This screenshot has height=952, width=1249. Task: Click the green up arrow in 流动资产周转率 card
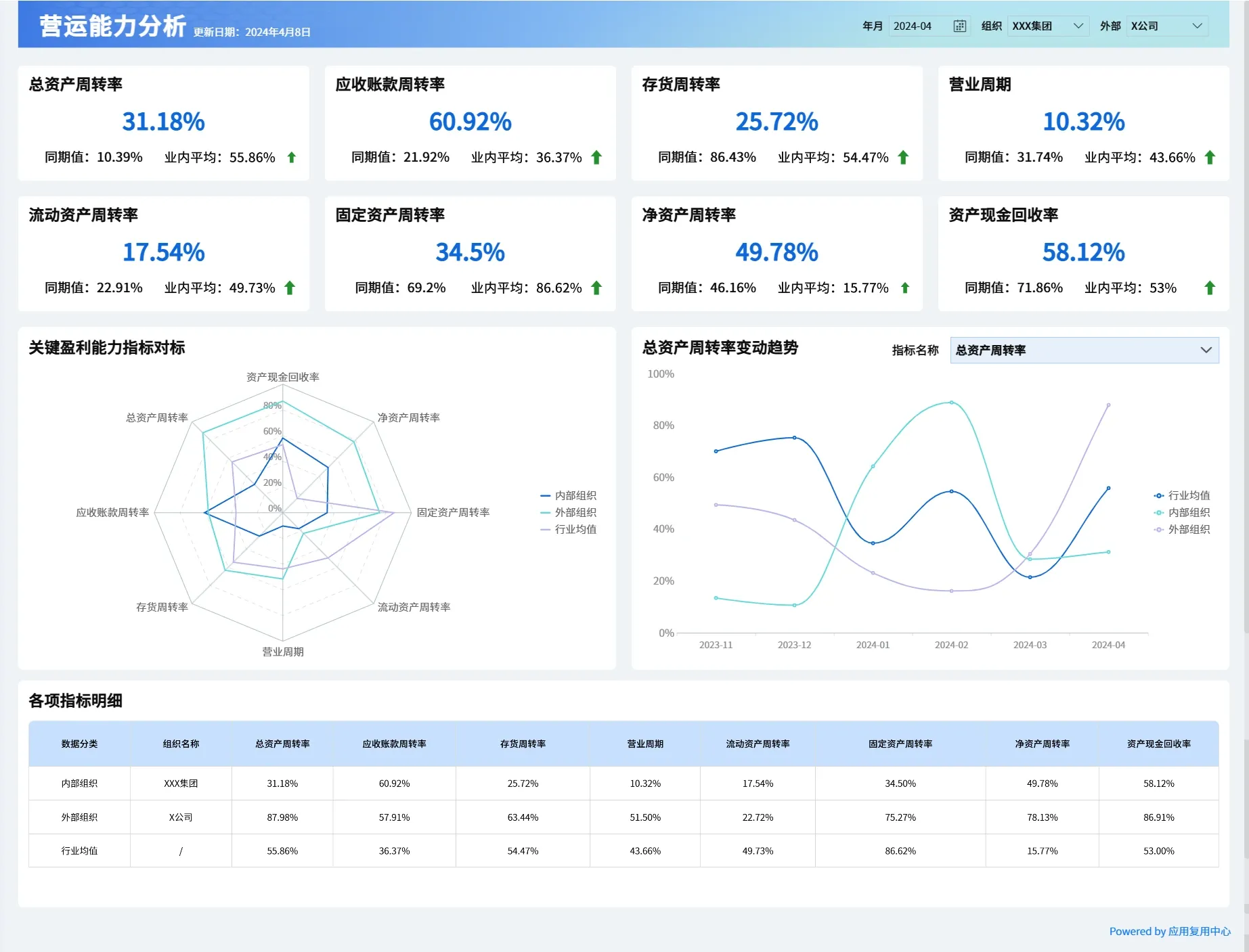tap(290, 288)
